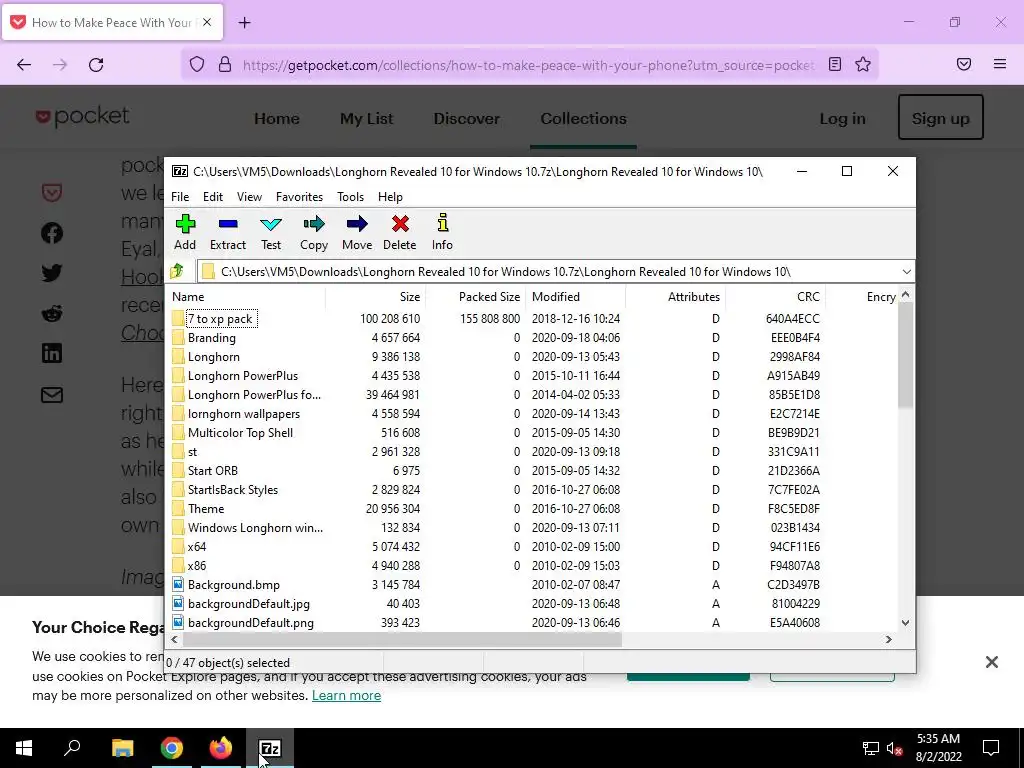1024x768 pixels.
Task: Go to Pocket Home page
Action: tap(277, 119)
